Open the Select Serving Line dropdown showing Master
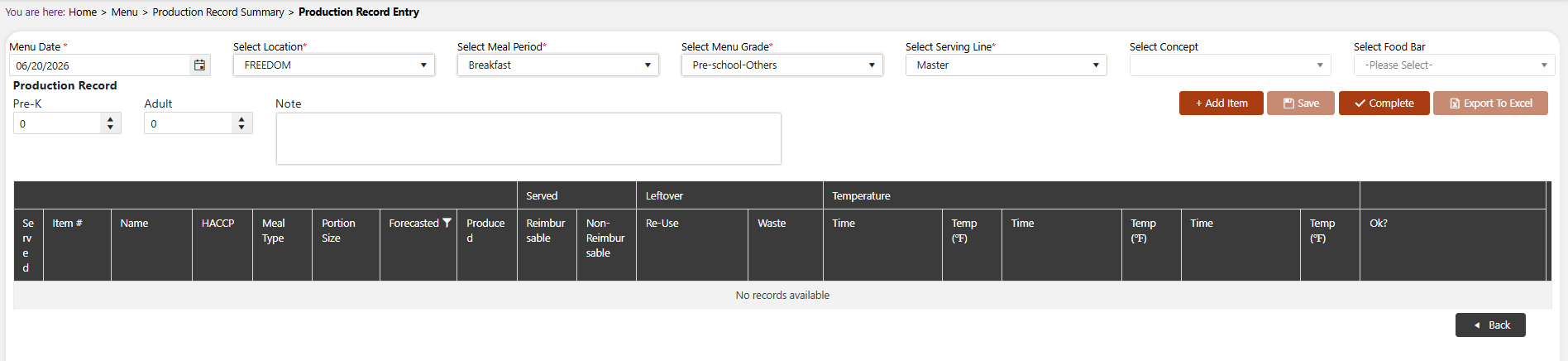The height and width of the screenshot is (361, 1568). pos(1006,65)
